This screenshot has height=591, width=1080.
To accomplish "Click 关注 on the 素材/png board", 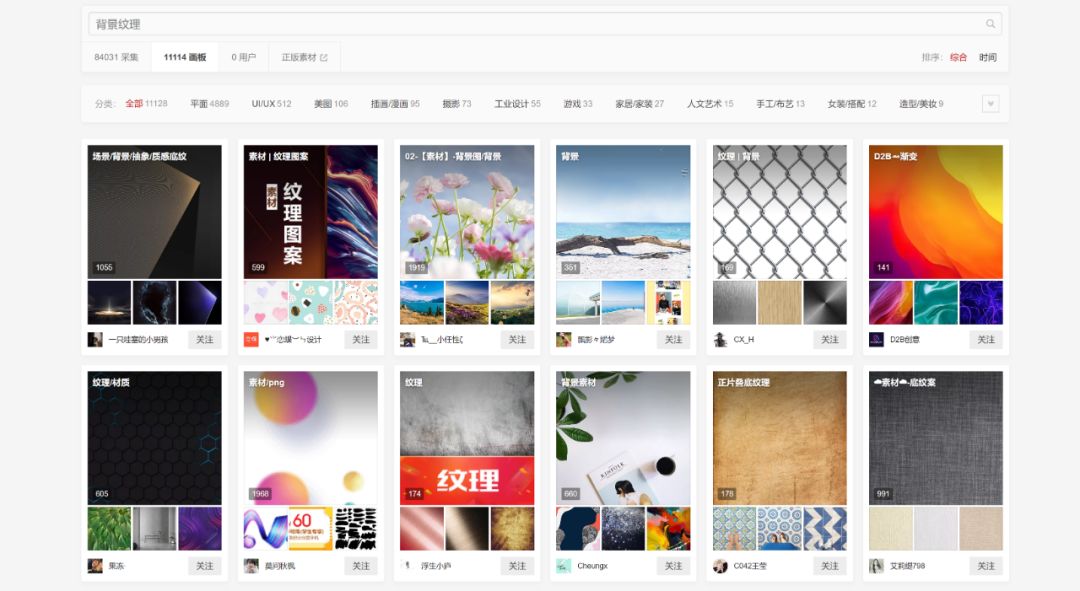I will pyautogui.click(x=361, y=566).
